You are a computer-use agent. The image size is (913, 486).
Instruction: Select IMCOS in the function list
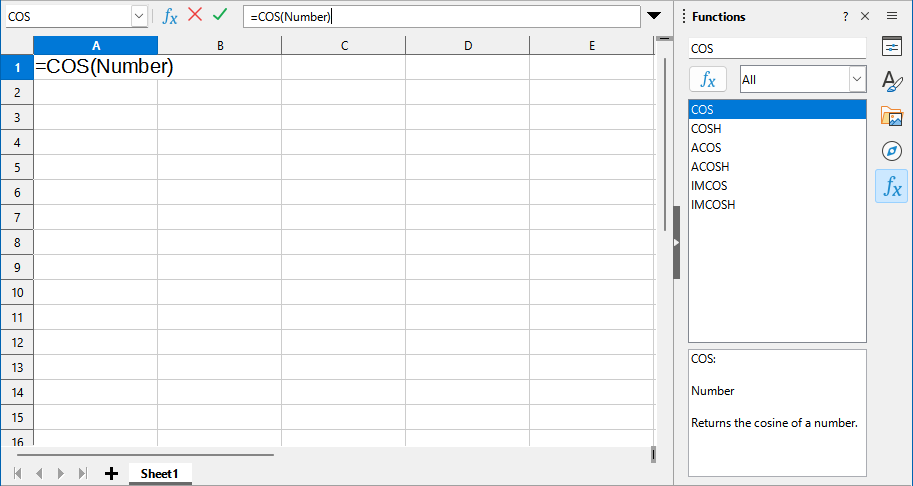click(777, 186)
